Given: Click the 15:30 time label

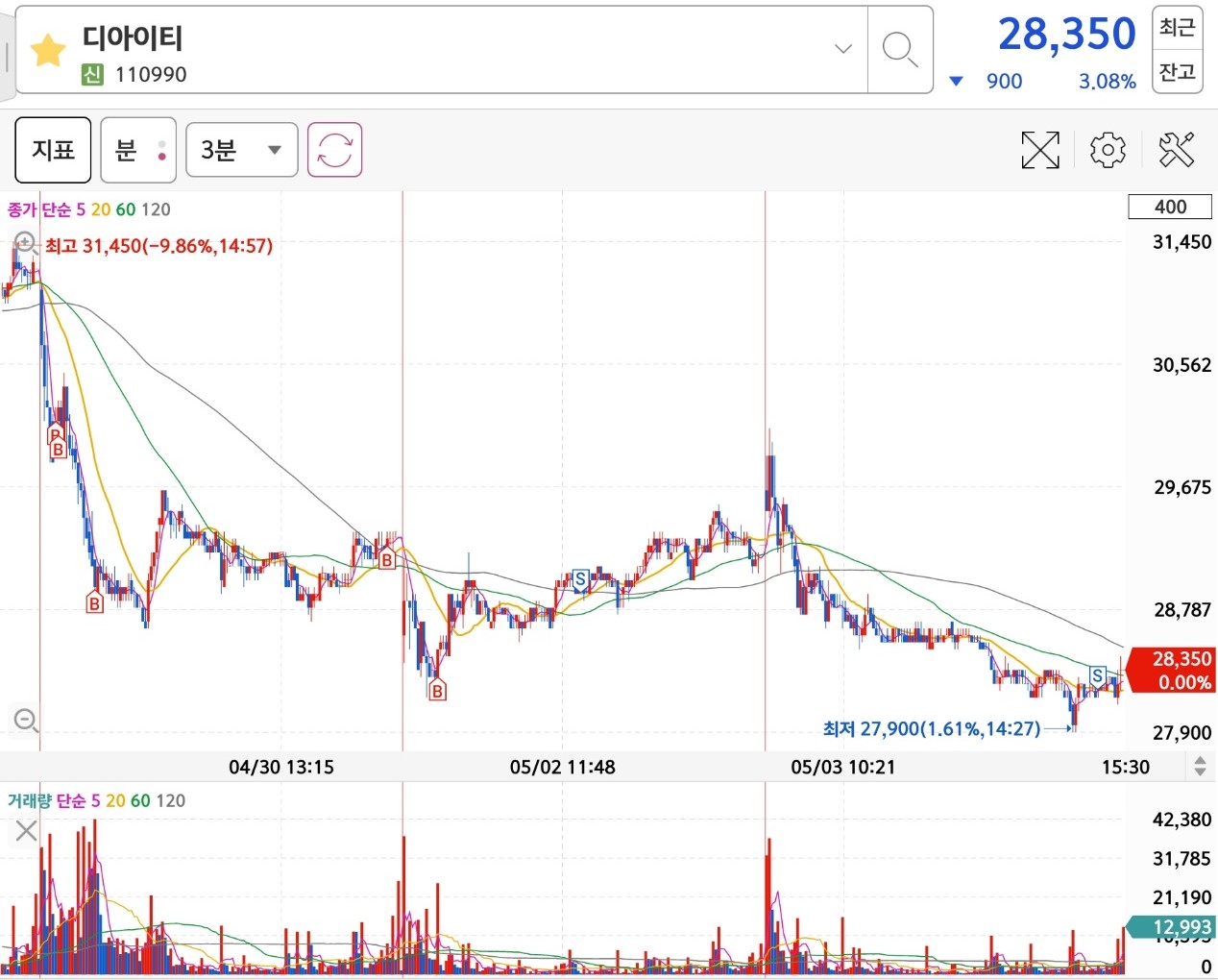Looking at the screenshot, I should pos(1125,767).
